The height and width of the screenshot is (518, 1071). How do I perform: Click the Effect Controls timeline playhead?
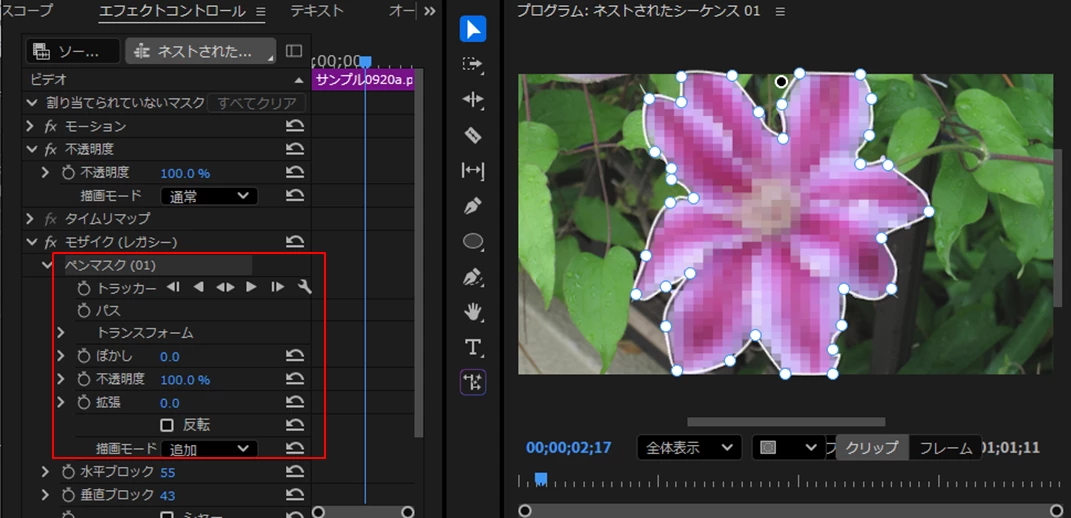[x=365, y=62]
